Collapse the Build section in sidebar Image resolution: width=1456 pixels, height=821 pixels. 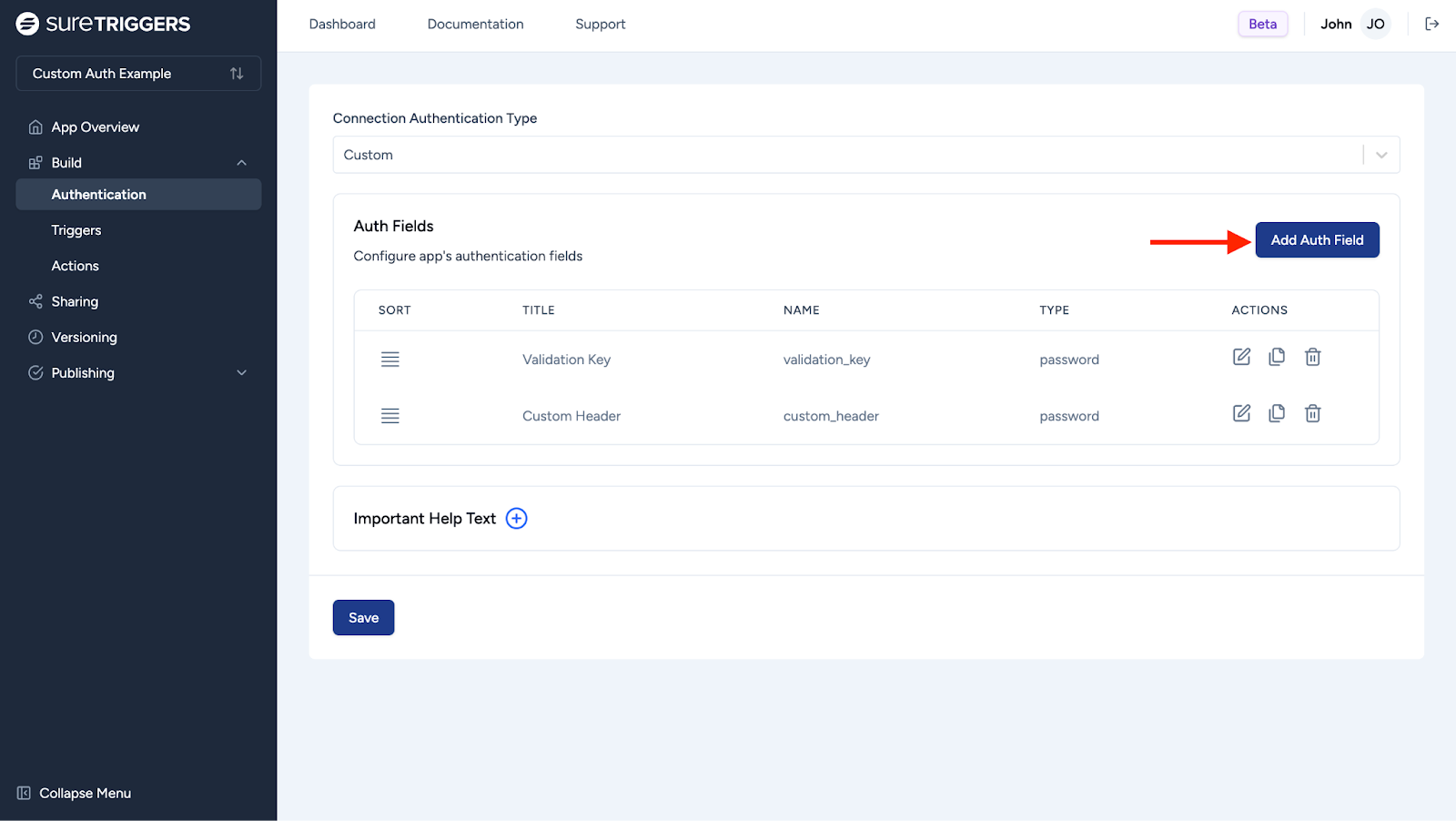pos(241,163)
